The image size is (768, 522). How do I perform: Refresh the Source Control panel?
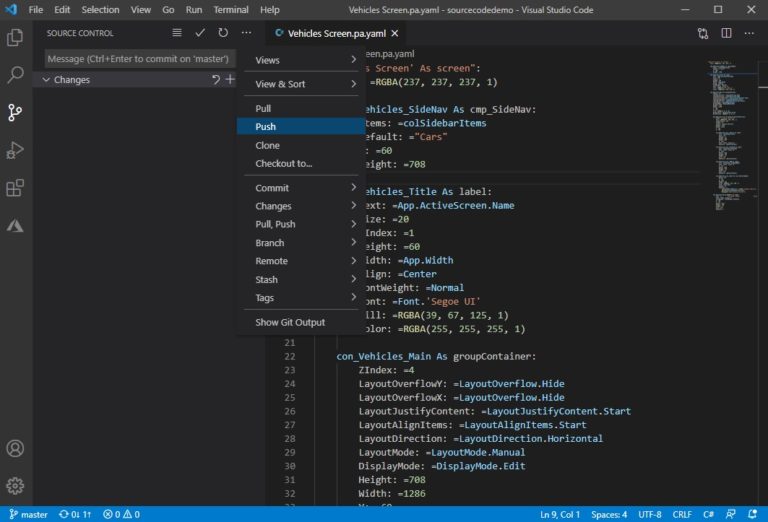point(223,33)
